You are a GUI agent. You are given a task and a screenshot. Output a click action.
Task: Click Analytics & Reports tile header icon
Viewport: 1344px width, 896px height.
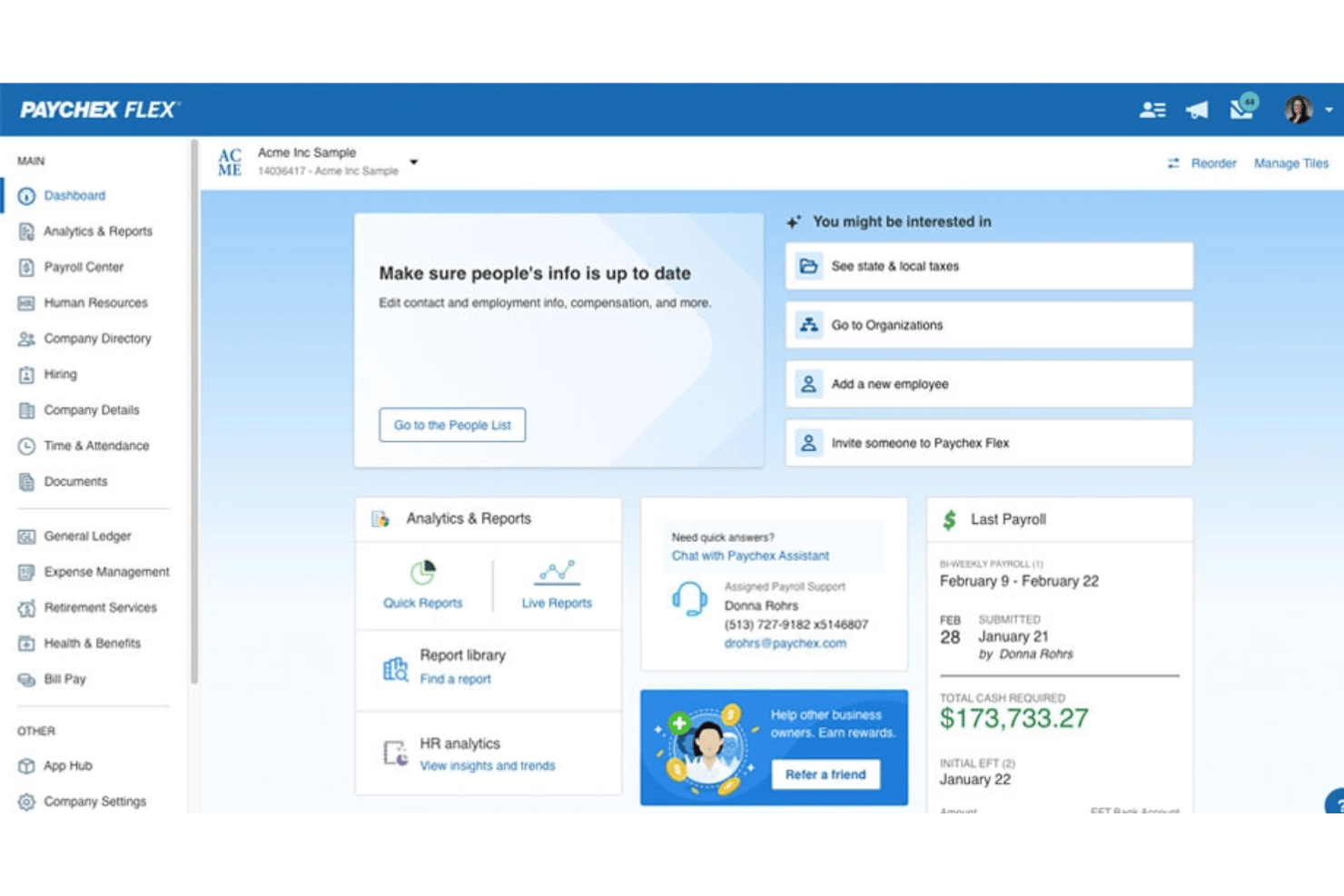click(380, 519)
